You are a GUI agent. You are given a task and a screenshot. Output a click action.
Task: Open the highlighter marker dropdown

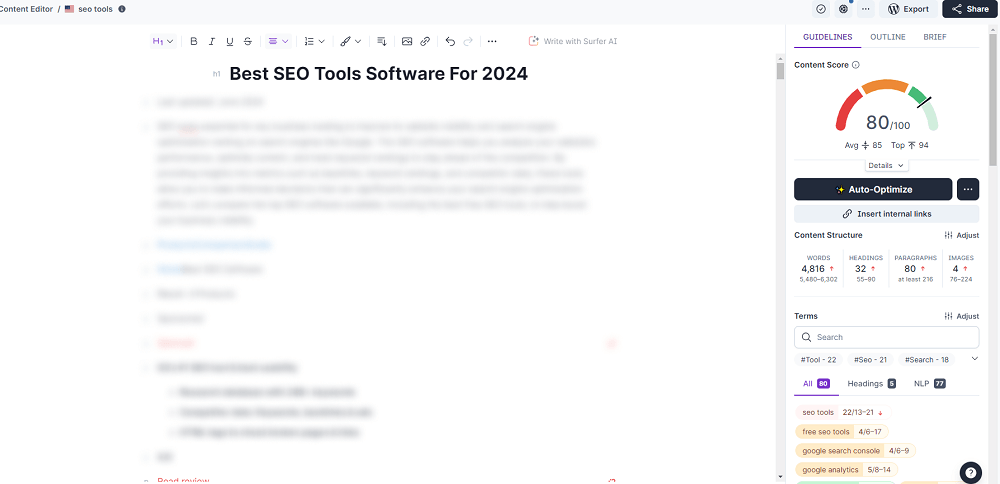pyautogui.click(x=351, y=41)
